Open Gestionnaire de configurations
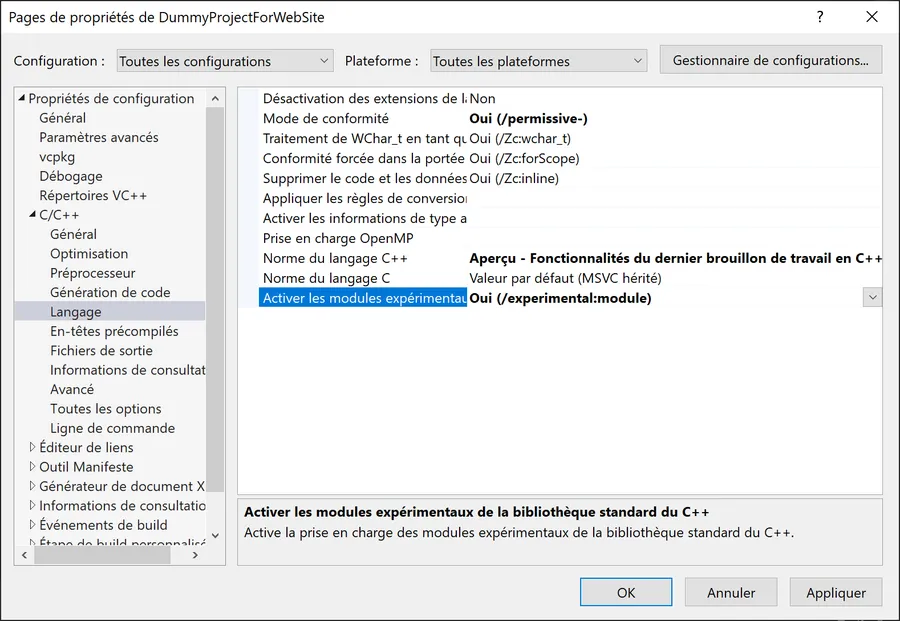Screen dimensions: 900x621 click(x=770, y=60)
